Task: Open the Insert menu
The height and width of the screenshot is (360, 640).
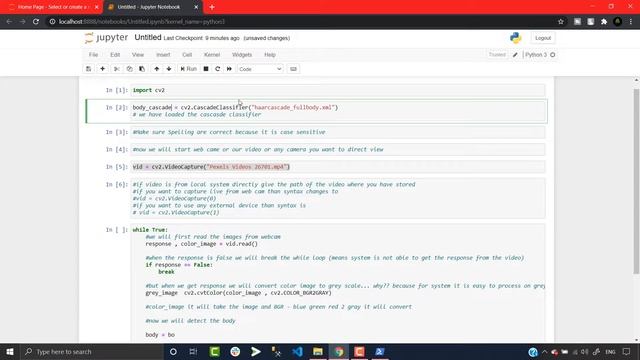Action: [x=163, y=55]
